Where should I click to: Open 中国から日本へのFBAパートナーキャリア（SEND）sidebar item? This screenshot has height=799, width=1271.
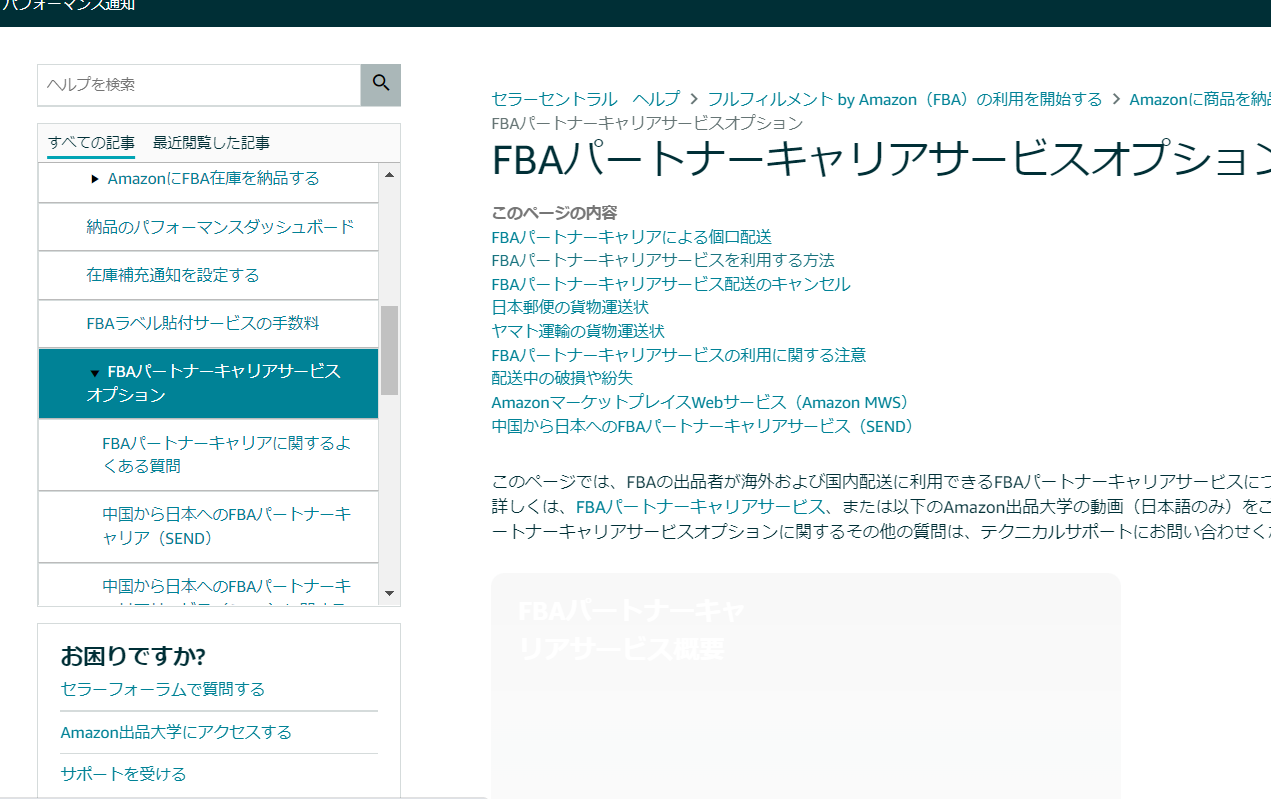pos(226,526)
